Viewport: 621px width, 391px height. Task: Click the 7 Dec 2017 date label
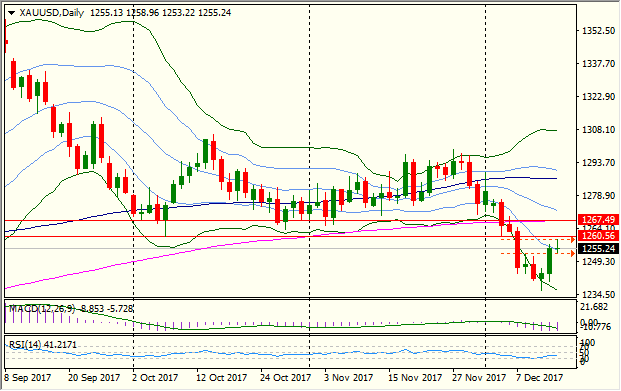(x=539, y=378)
